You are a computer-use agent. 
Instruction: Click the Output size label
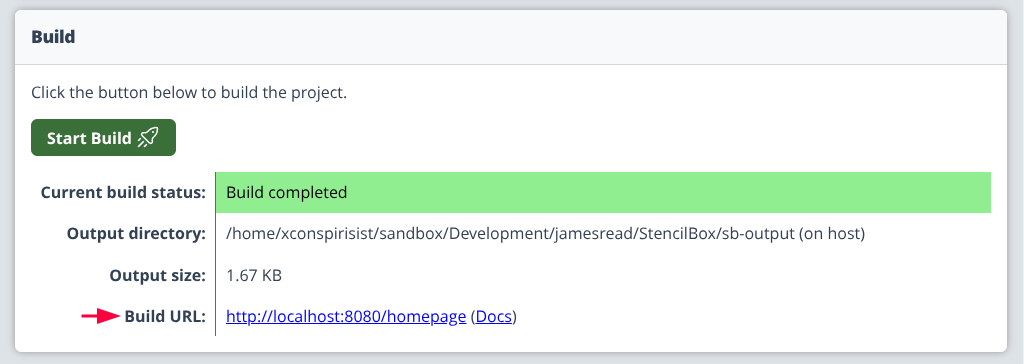tap(157, 276)
